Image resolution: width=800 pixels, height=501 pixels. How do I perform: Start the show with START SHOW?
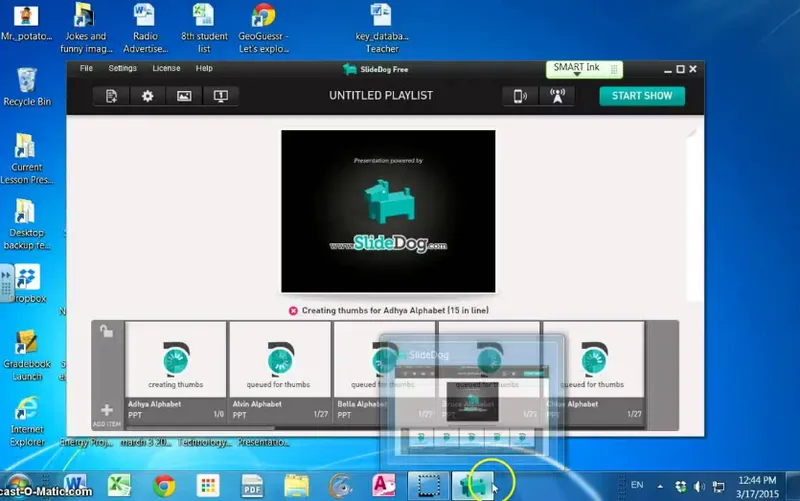click(642, 96)
